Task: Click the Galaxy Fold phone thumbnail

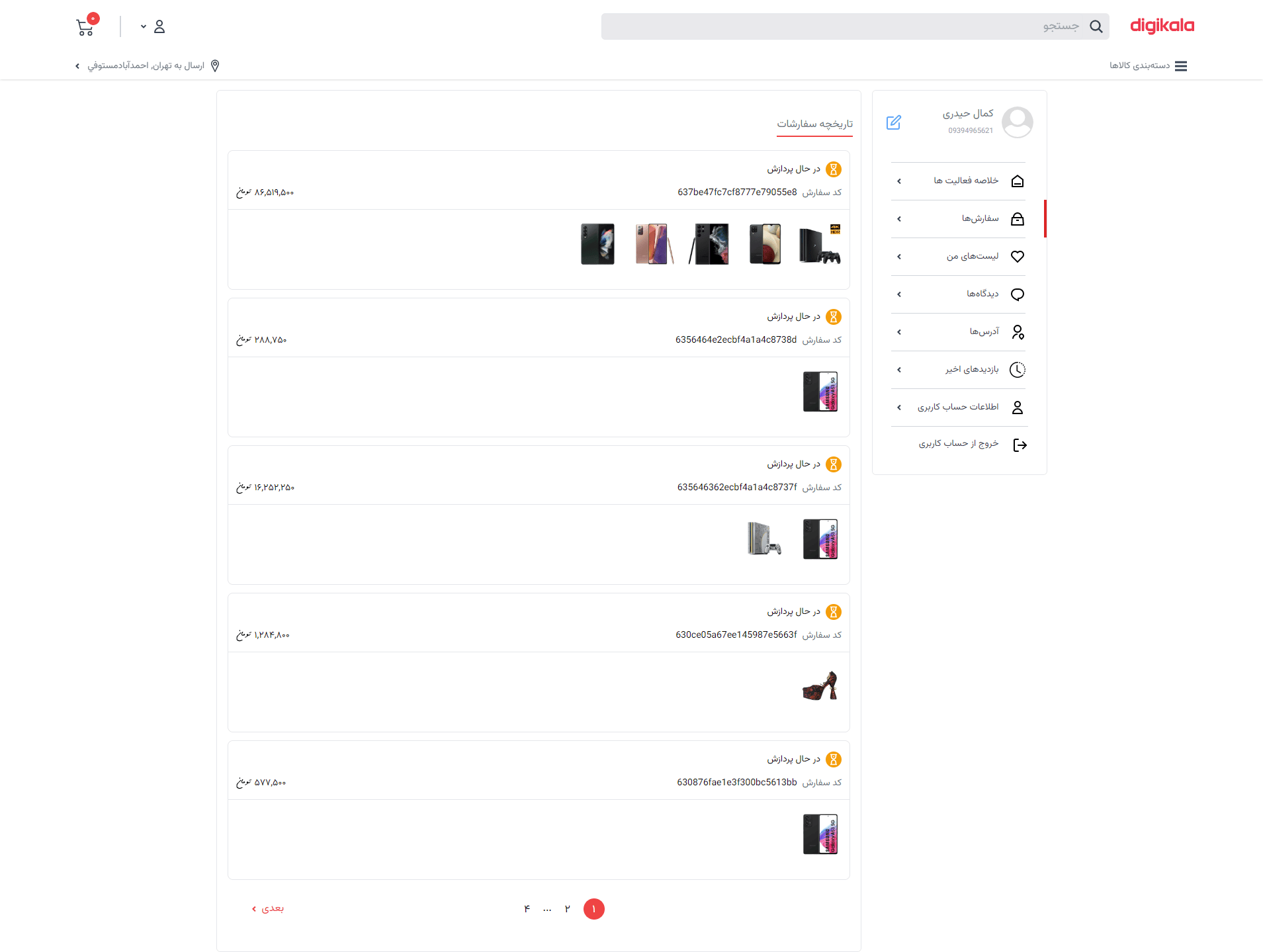Action: 597,244
